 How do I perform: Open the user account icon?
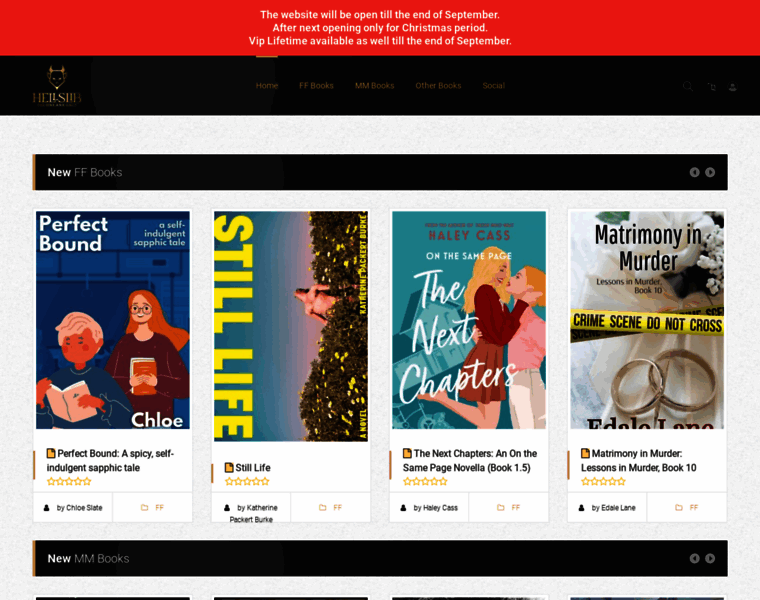pyautogui.click(x=732, y=87)
